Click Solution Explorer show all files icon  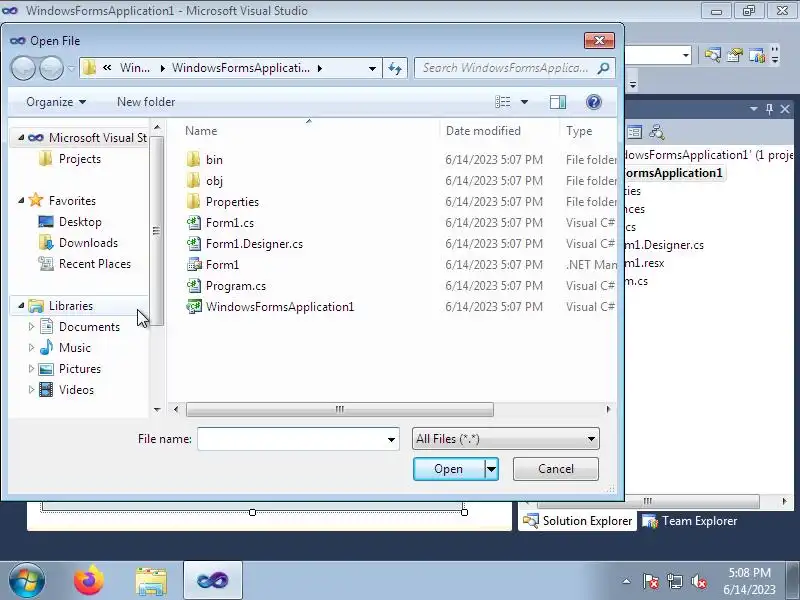pos(634,133)
